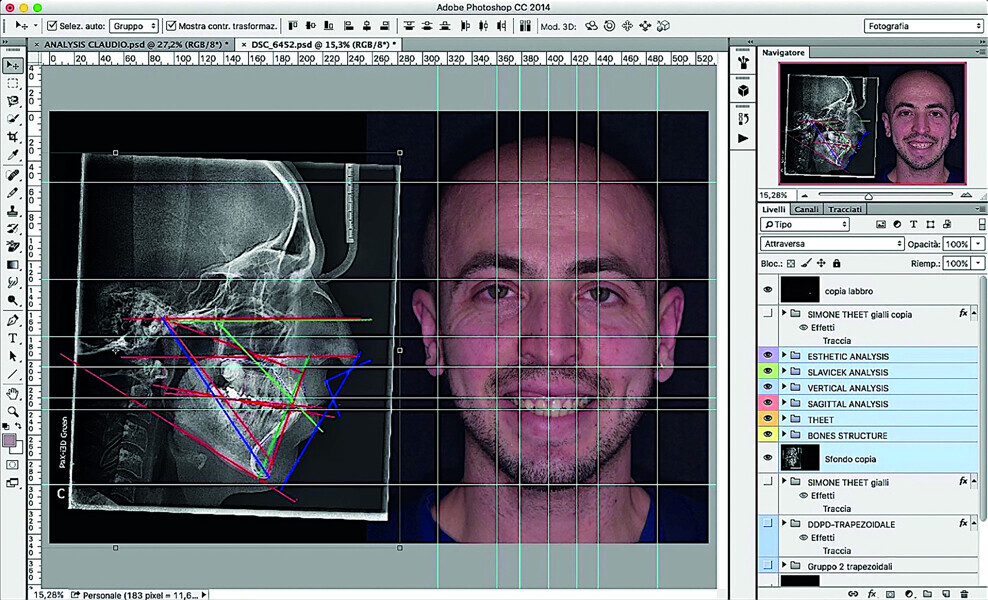988x600 pixels.
Task: Open the Attraversa blend mode dropdown
Action: [832, 244]
